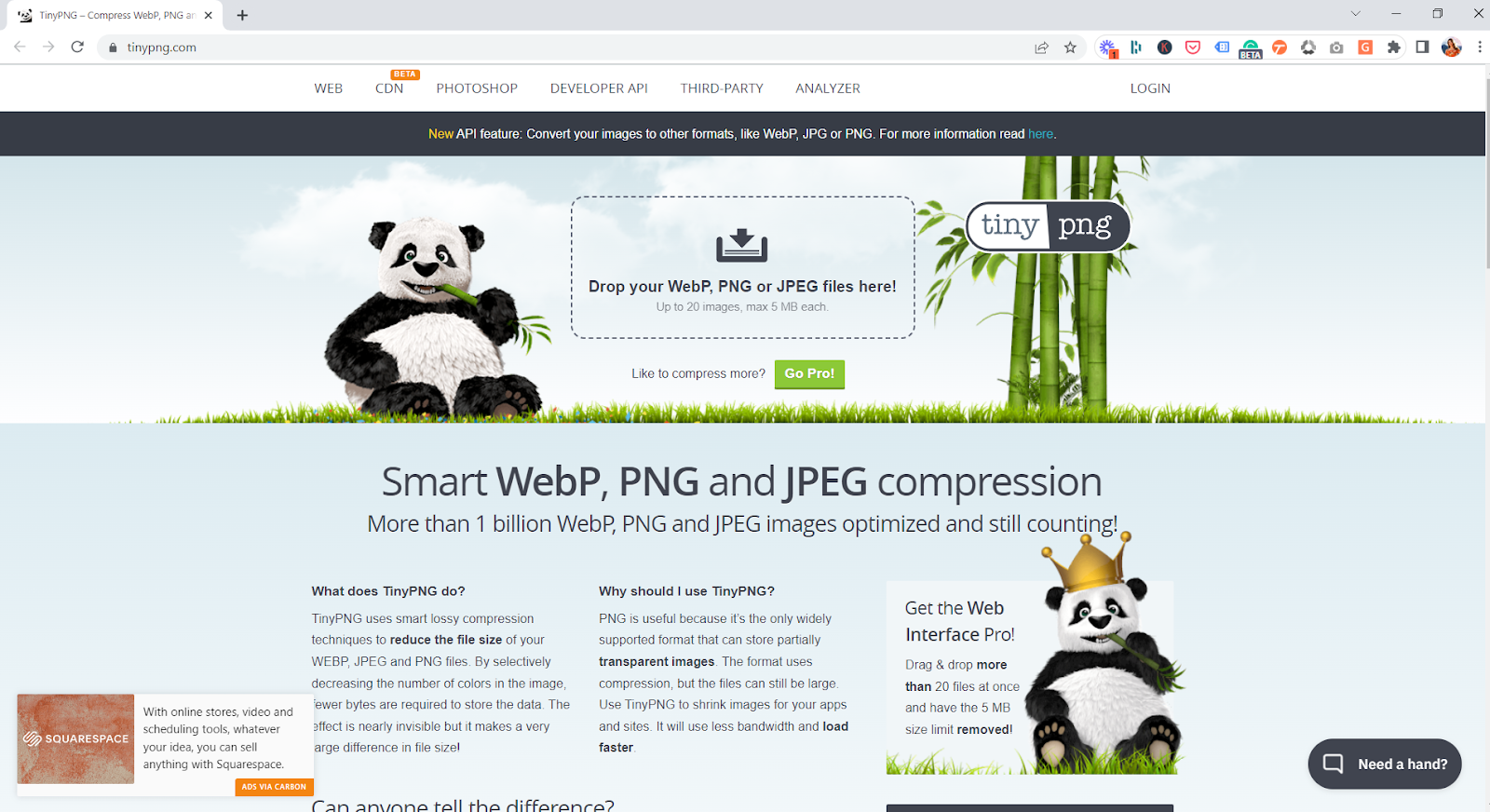1490x812 pixels.
Task: Click the chat bubble icon in Need a hand
Action: (1334, 764)
